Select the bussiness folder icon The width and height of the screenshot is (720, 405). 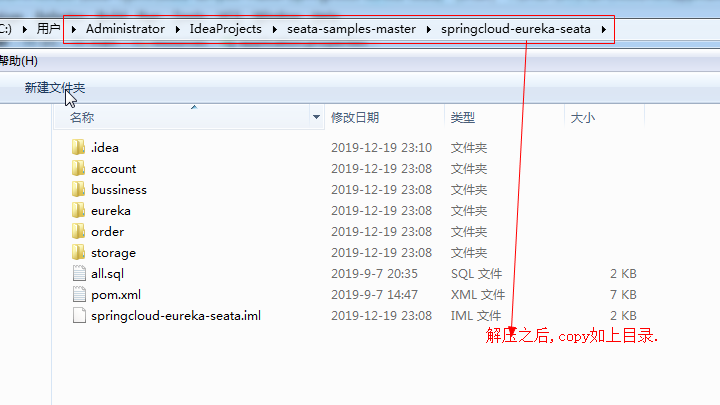79,190
